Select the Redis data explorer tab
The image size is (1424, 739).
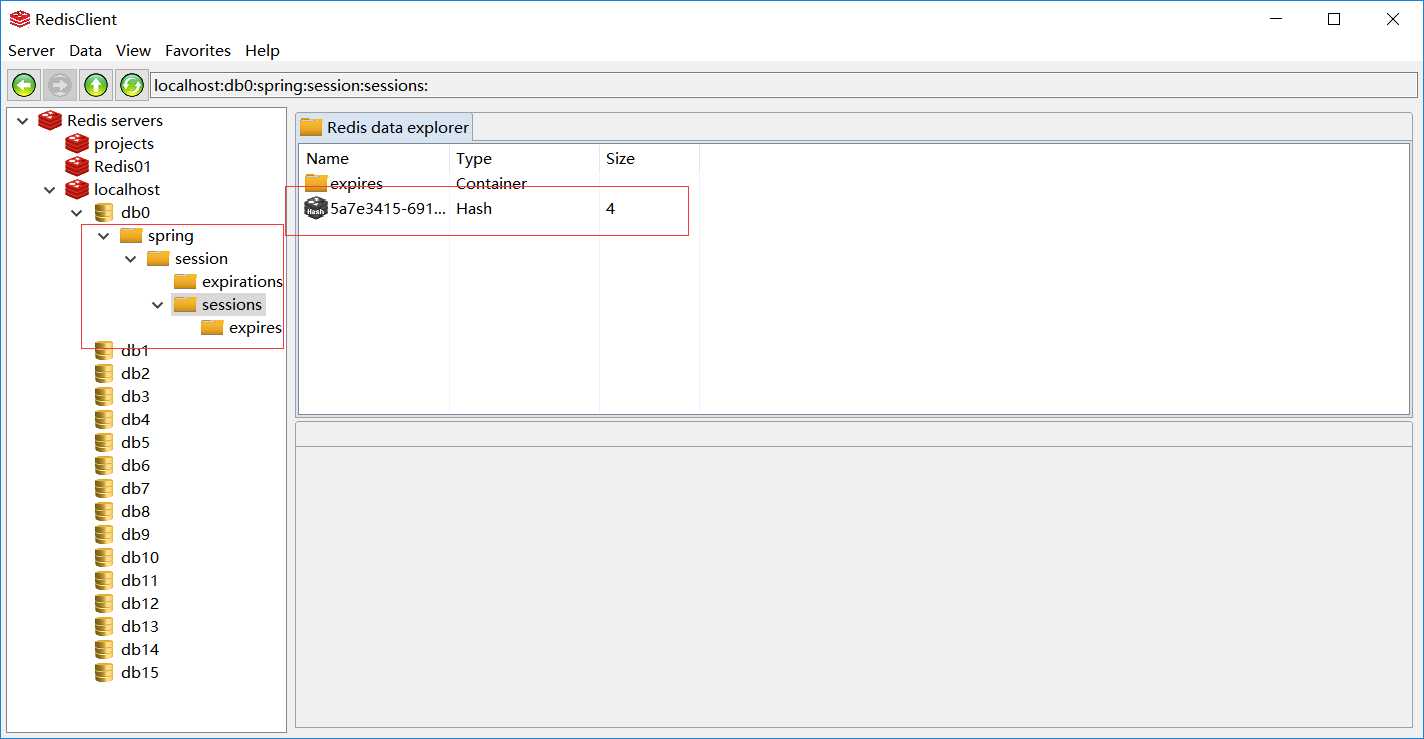pyautogui.click(x=385, y=127)
